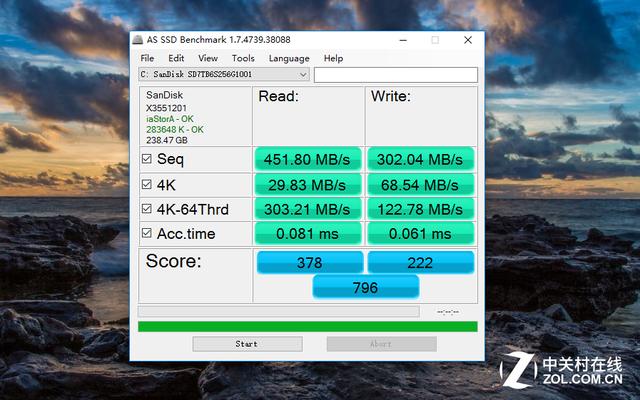Image resolution: width=640 pixels, height=400 pixels.
Task: Select the write access time 0.061 ms
Action: tap(420, 233)
